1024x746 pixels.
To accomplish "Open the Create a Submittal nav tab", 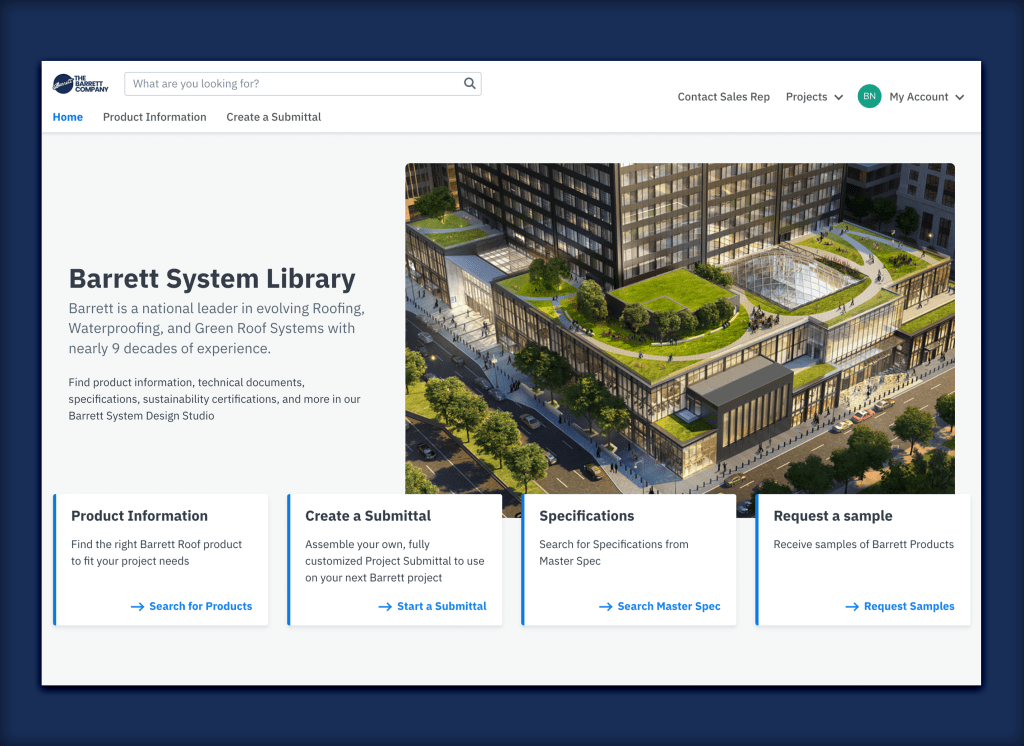I will 274,117.
